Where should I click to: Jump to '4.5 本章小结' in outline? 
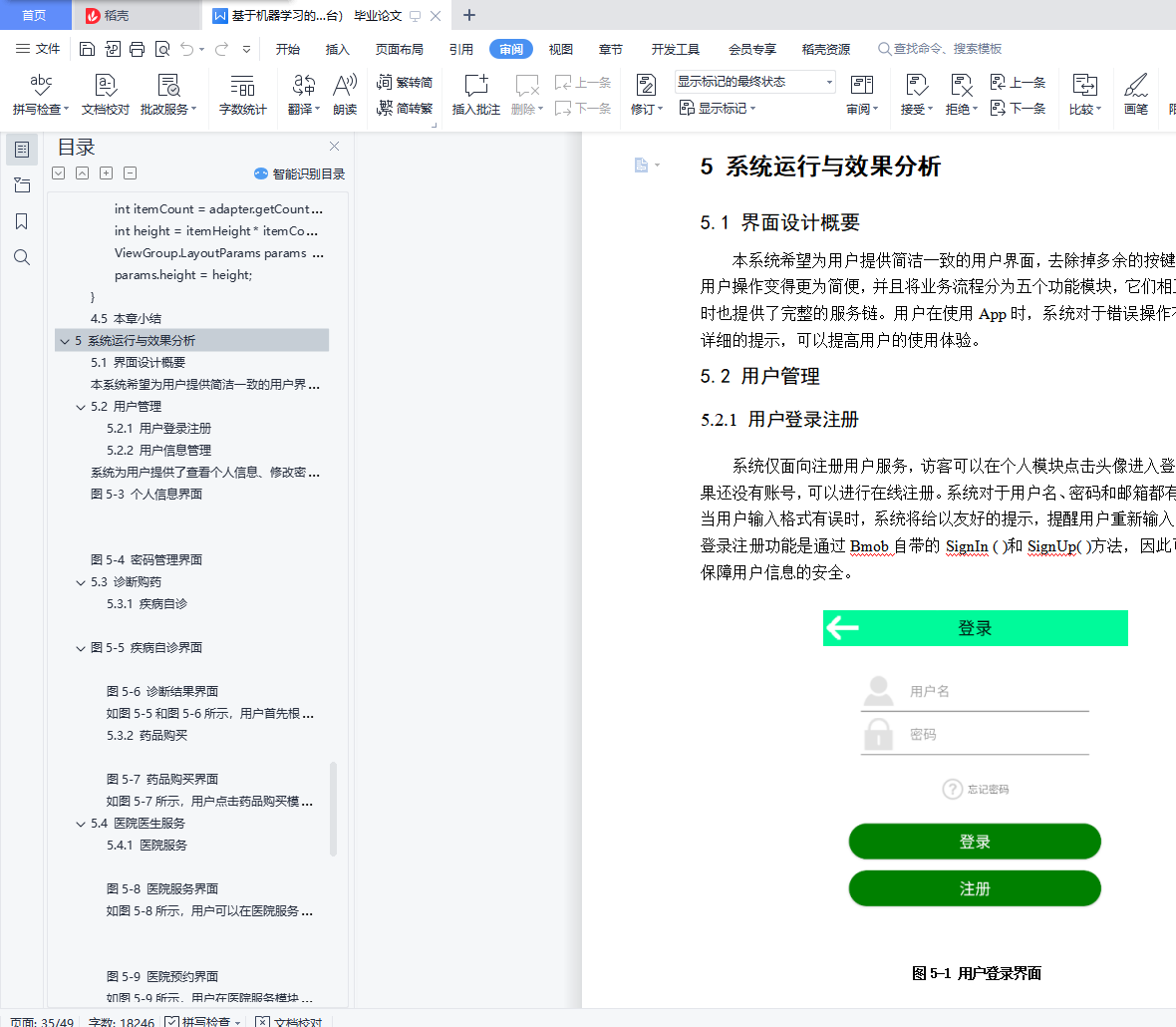point(126,318)
